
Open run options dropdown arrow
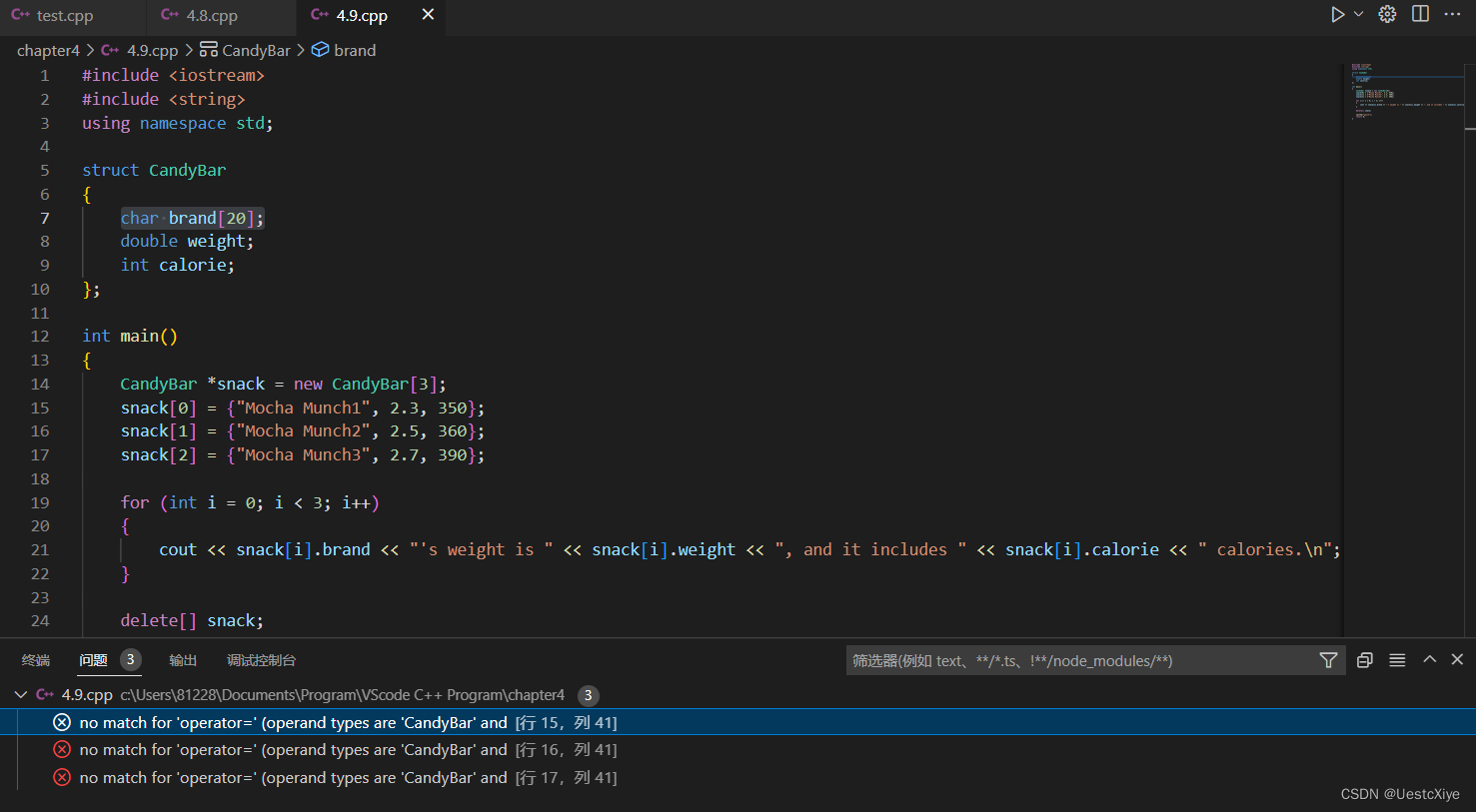[x=1359, y=15]
